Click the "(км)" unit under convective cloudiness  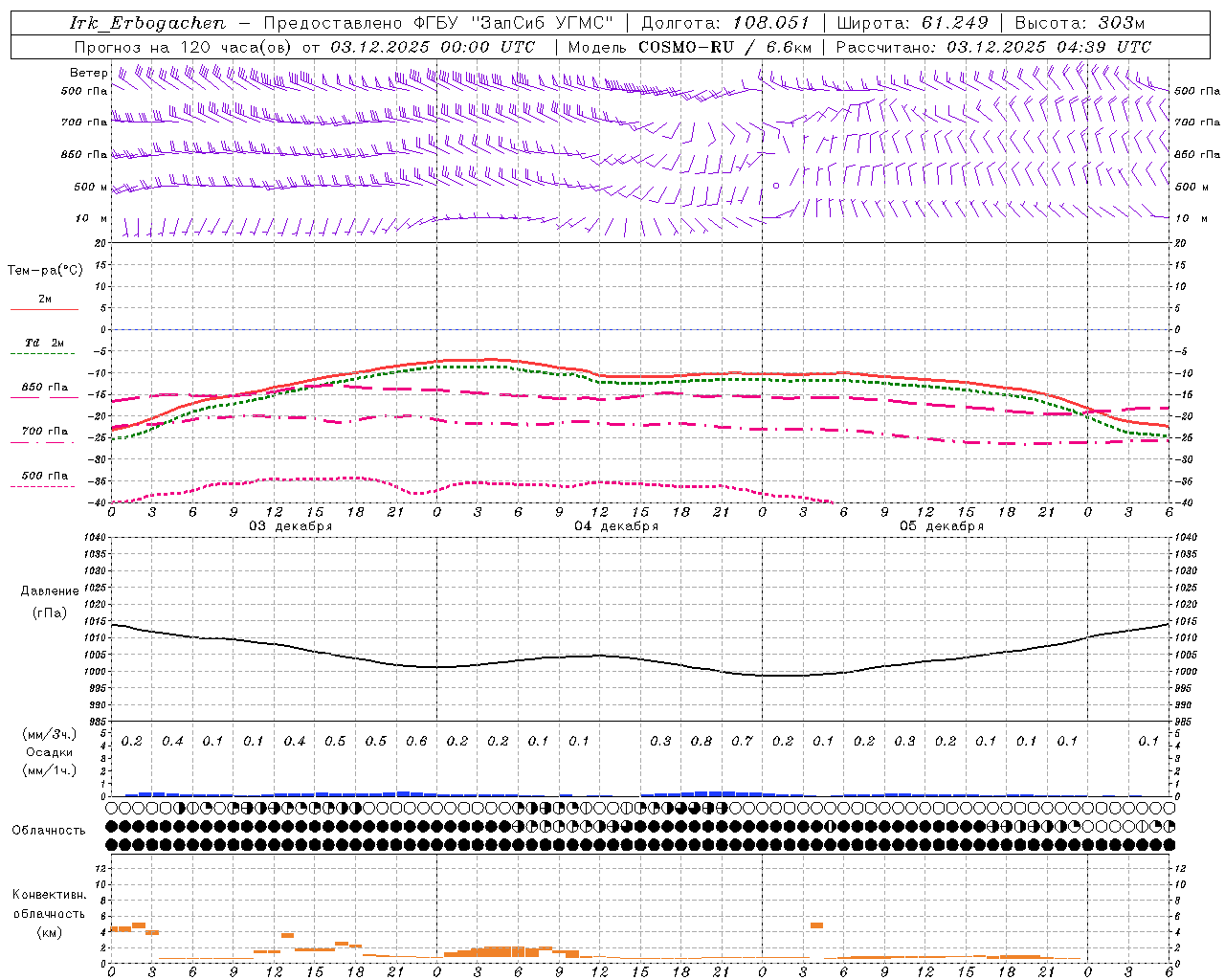49,933
